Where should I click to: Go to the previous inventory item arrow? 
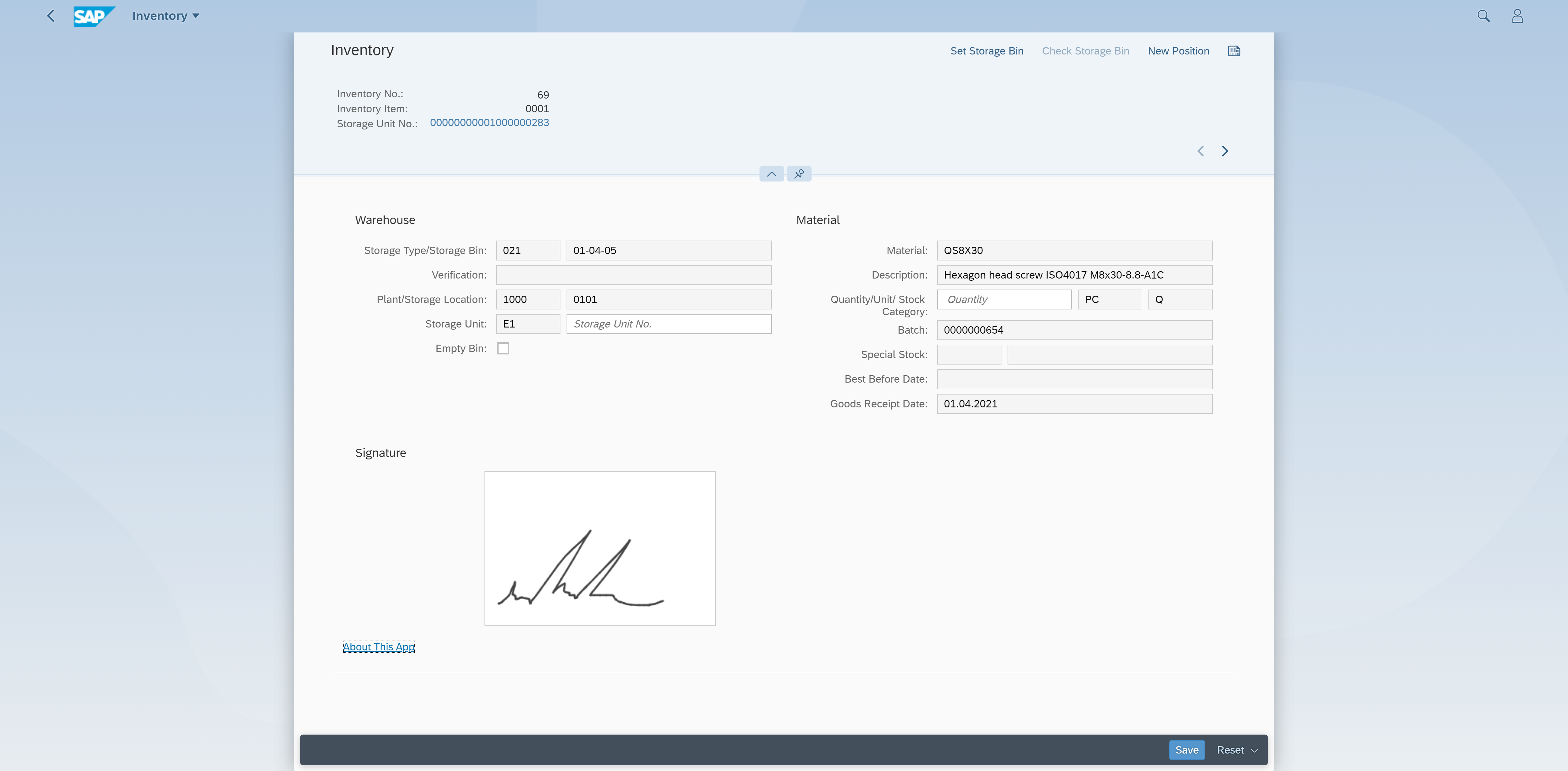pos(1200,151)
